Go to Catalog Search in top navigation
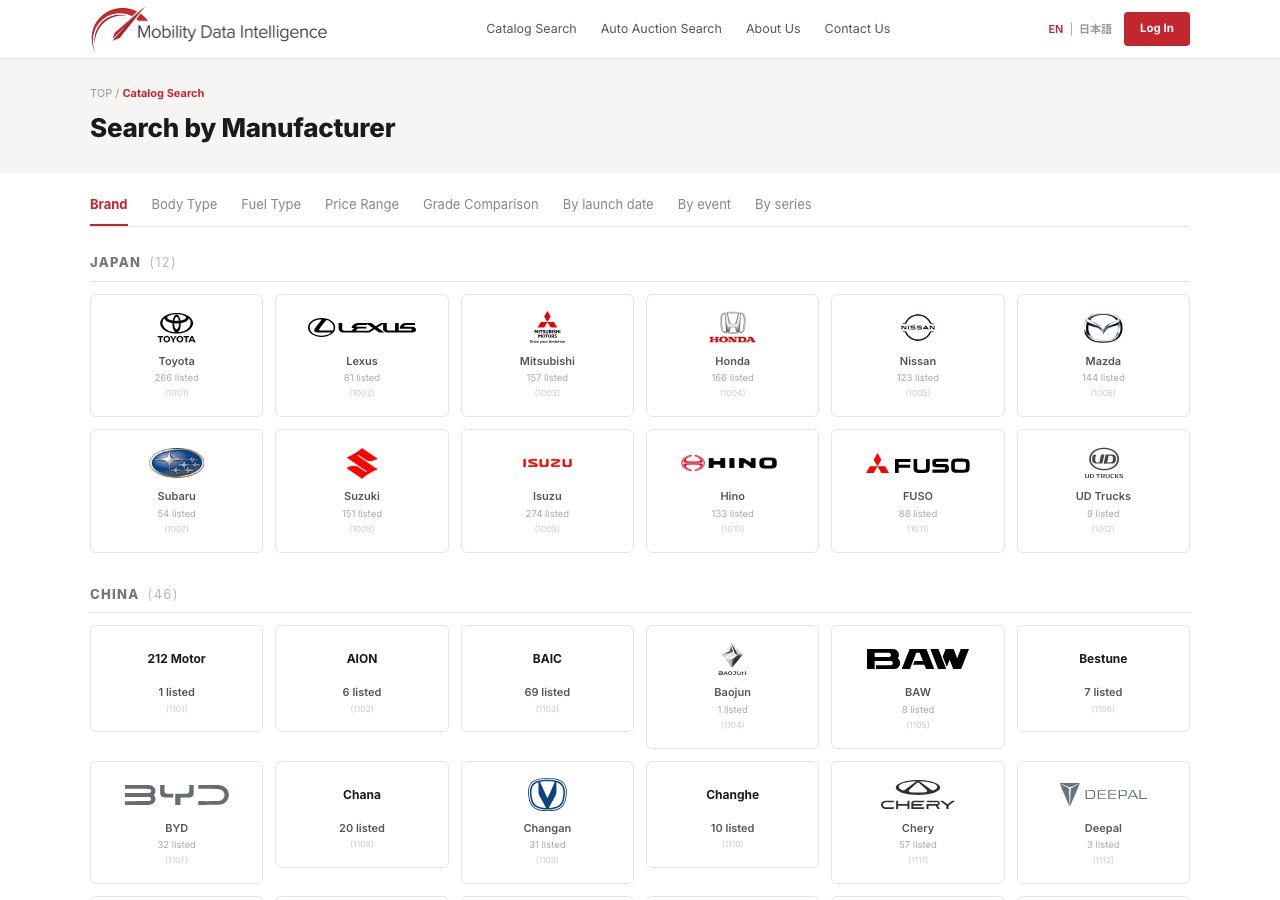 531,29
